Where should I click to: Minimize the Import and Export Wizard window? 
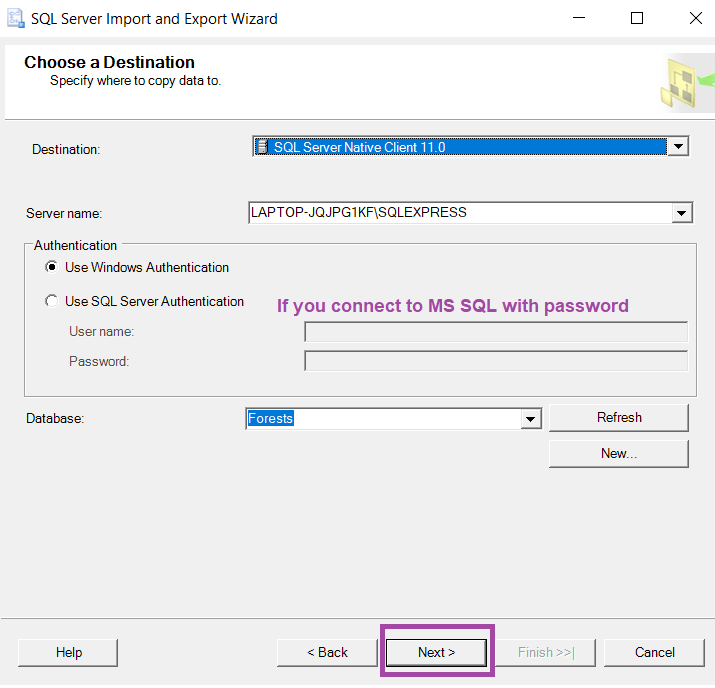pyautogui.click(x=578, y=18)
